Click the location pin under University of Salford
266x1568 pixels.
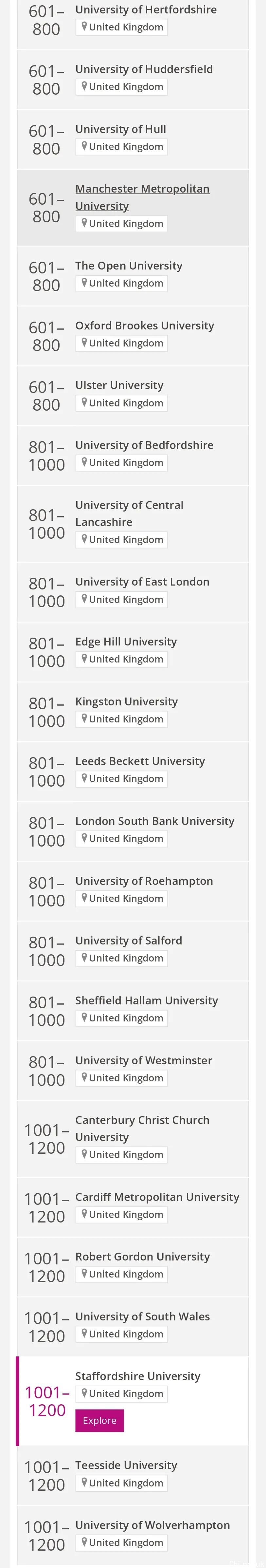click(x=84, y=958)
